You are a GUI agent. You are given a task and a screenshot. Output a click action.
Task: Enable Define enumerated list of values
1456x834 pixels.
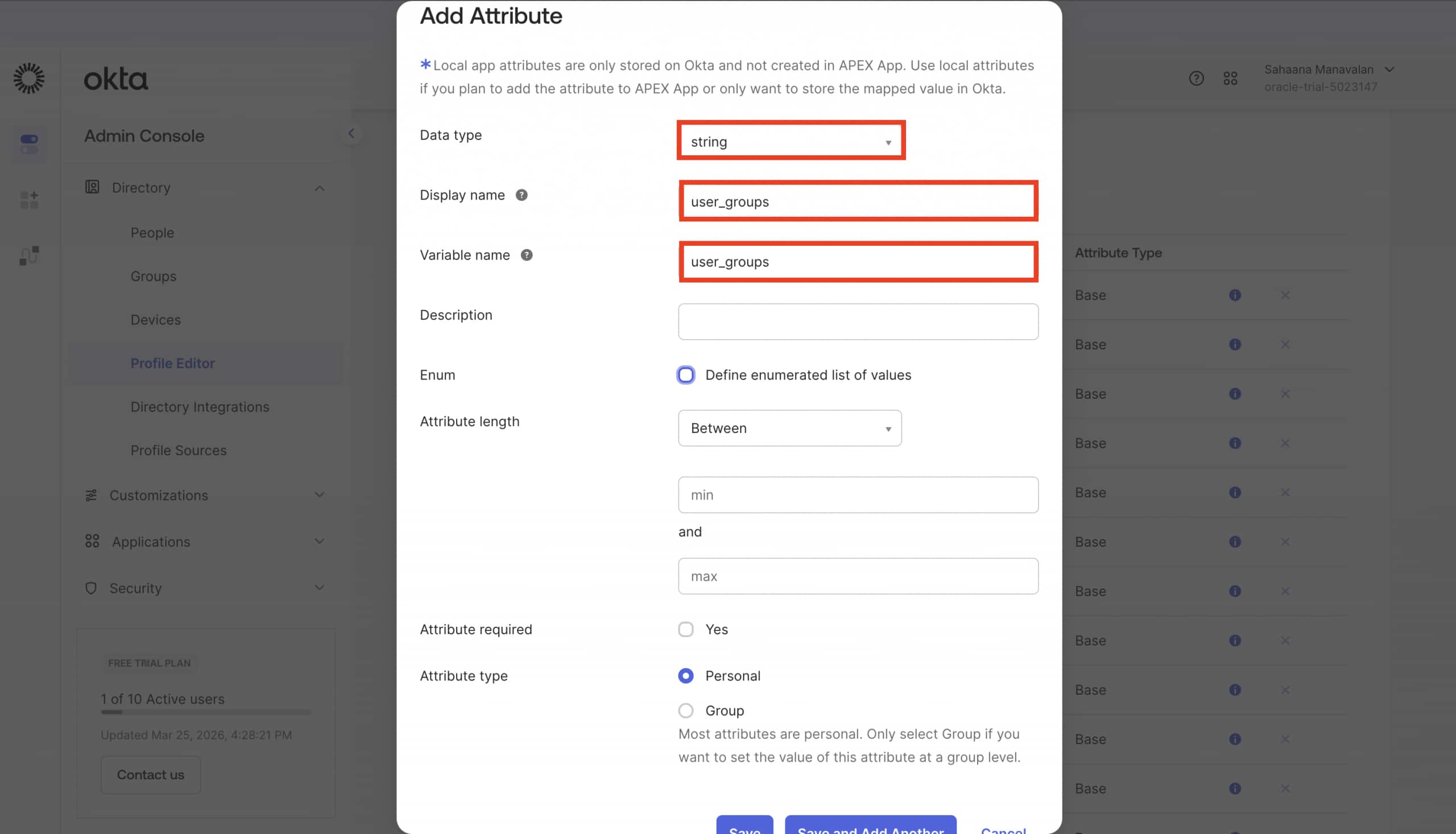tap(685, 374)
